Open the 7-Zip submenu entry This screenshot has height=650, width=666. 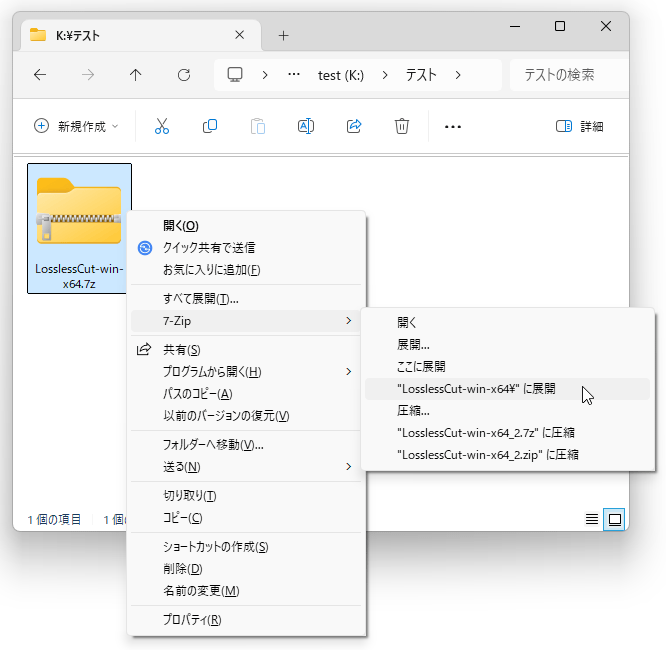pyautogui.click(x=246, y=321)
